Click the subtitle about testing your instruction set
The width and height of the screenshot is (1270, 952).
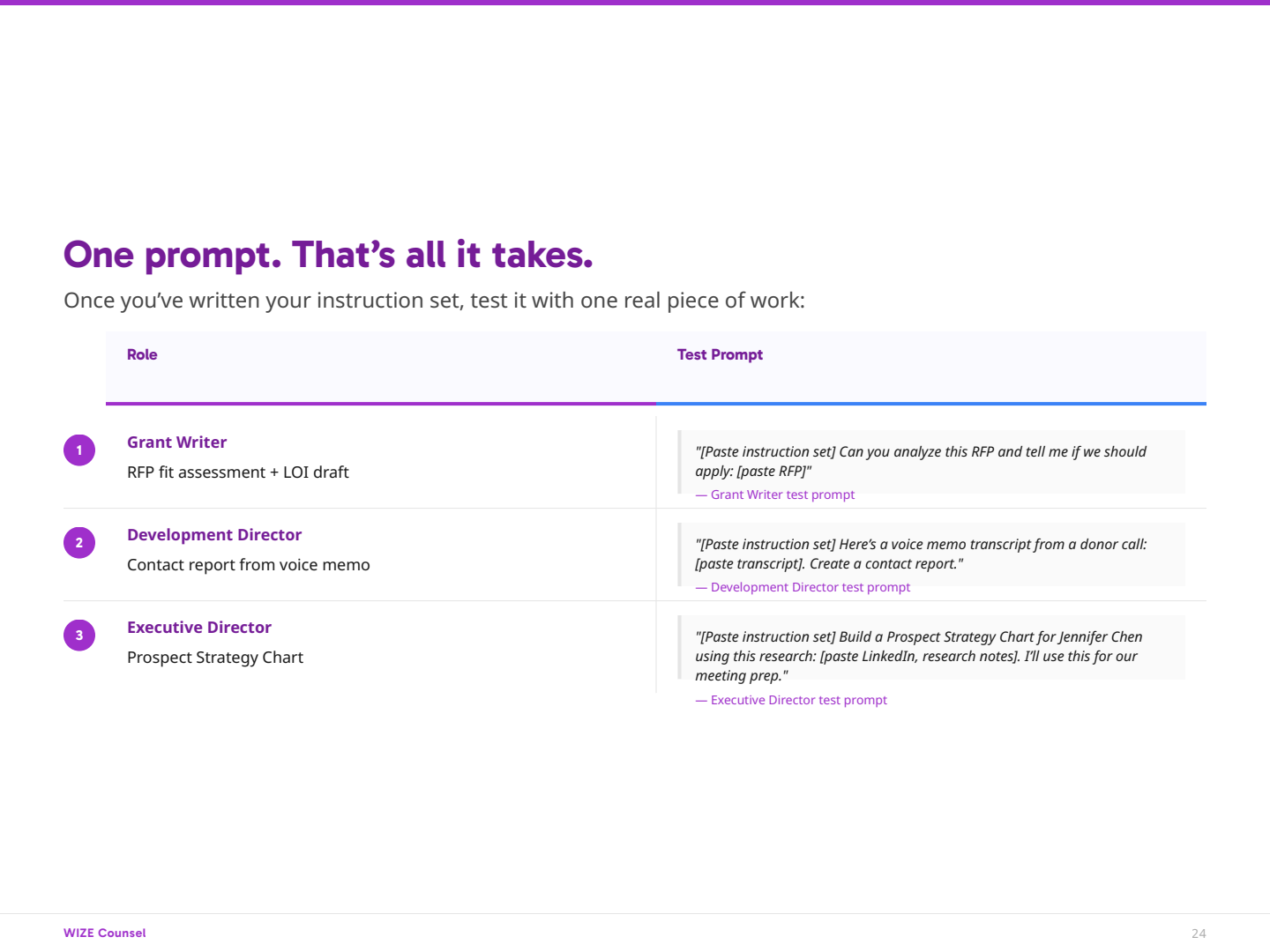(x=434, y=301)
